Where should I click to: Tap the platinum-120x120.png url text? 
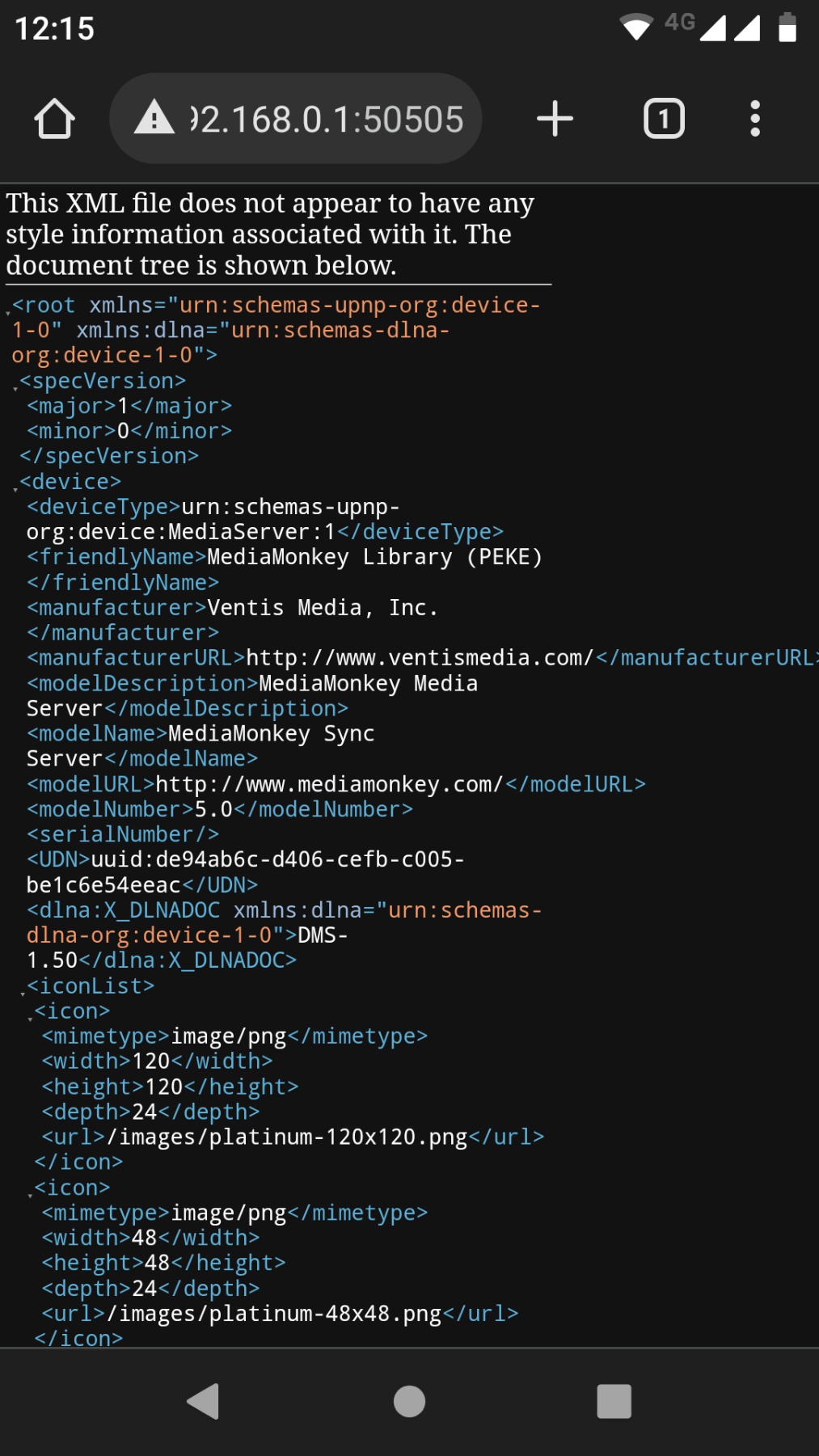(x=293, y=1137)
